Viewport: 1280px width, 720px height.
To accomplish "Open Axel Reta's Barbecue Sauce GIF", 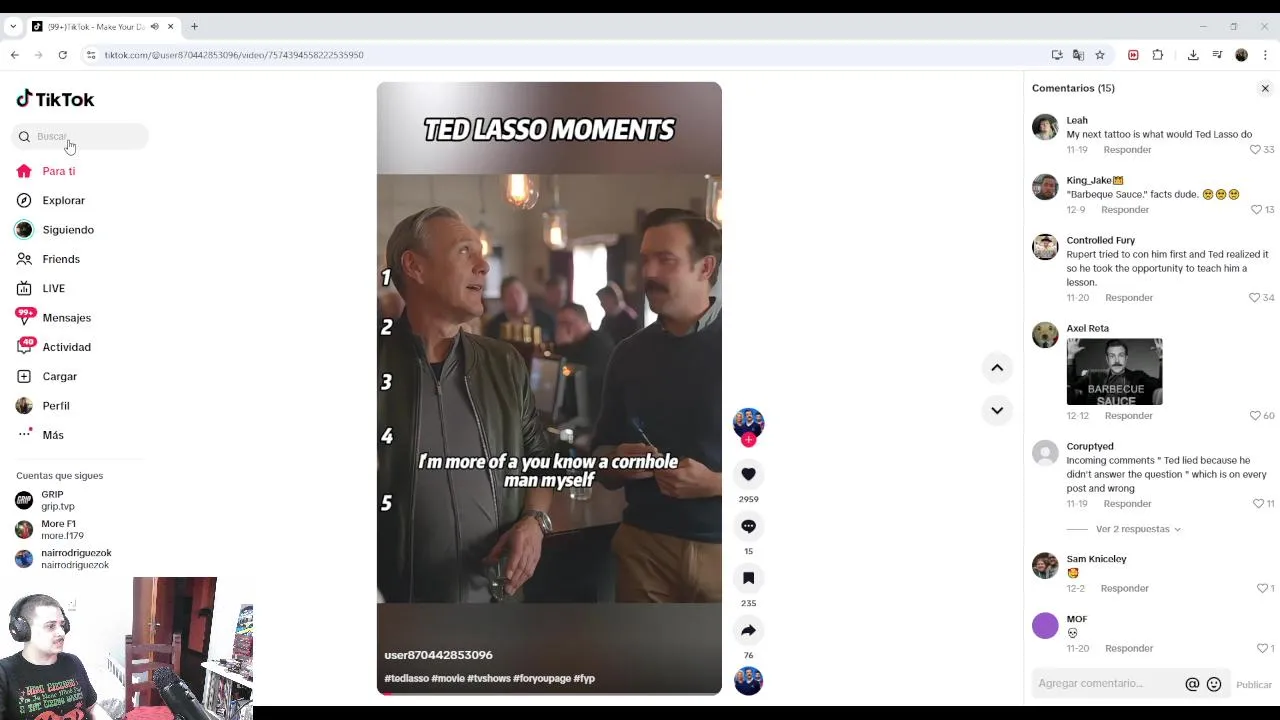I will click(1114, 372).
